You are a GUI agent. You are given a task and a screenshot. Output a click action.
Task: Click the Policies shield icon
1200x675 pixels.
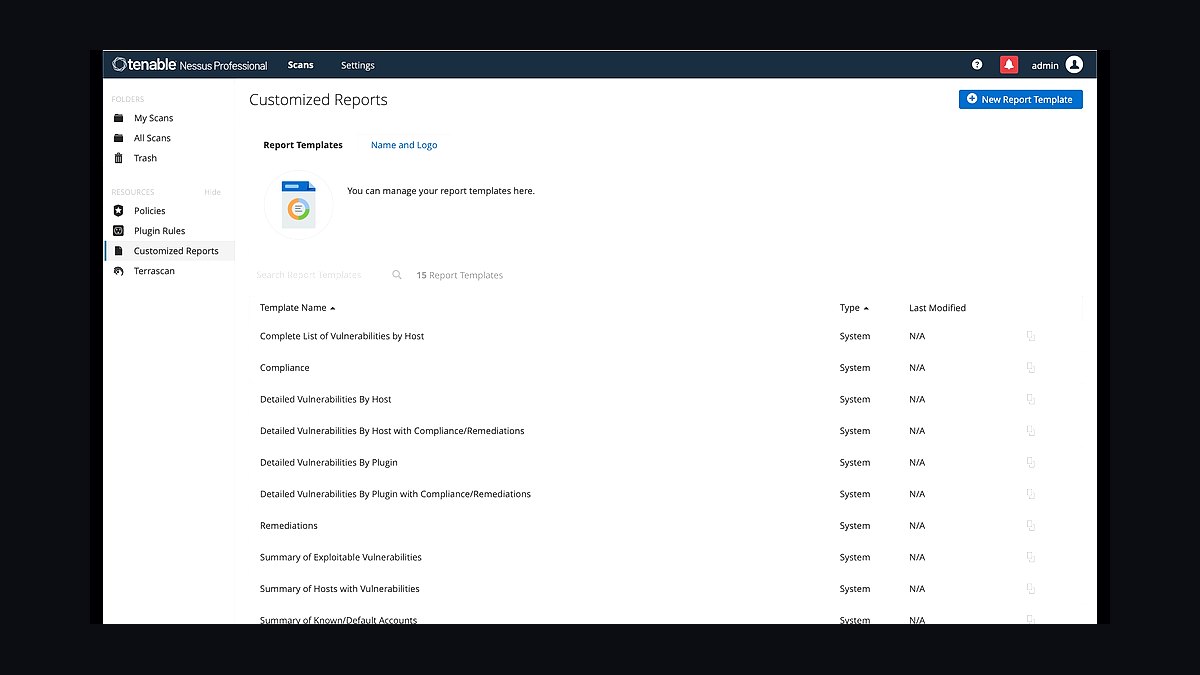point(119,211)
